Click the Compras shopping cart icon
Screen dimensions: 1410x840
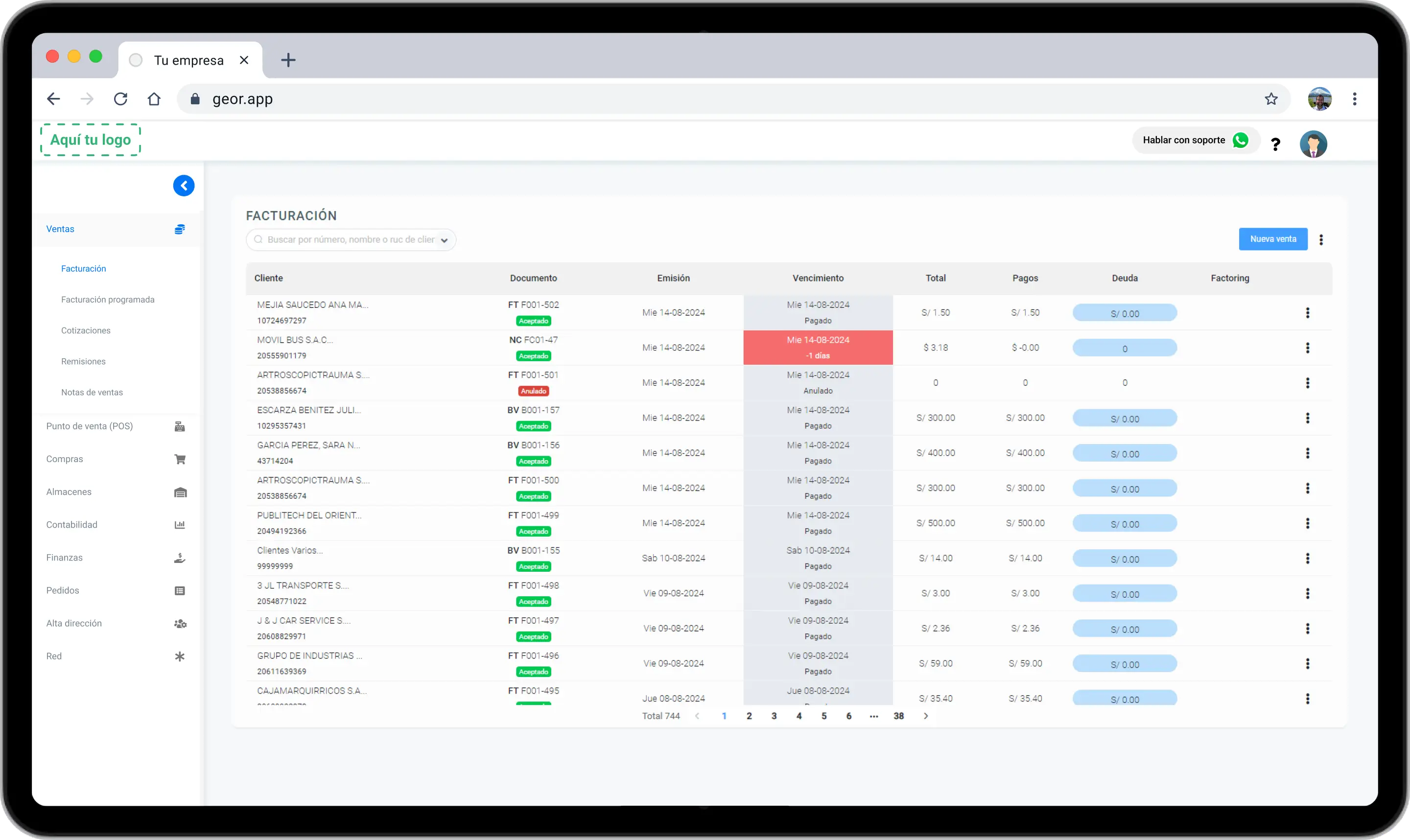(x=180, y=459)
